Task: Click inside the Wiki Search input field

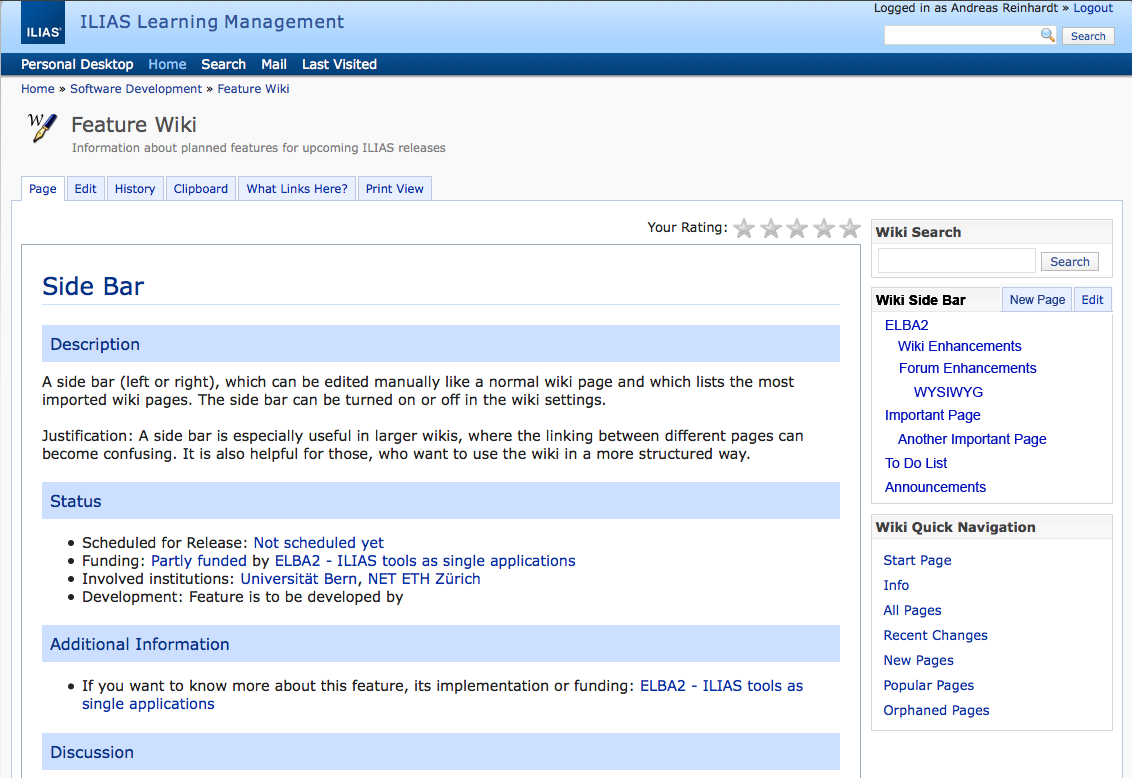Action: (x=956, y=260)
